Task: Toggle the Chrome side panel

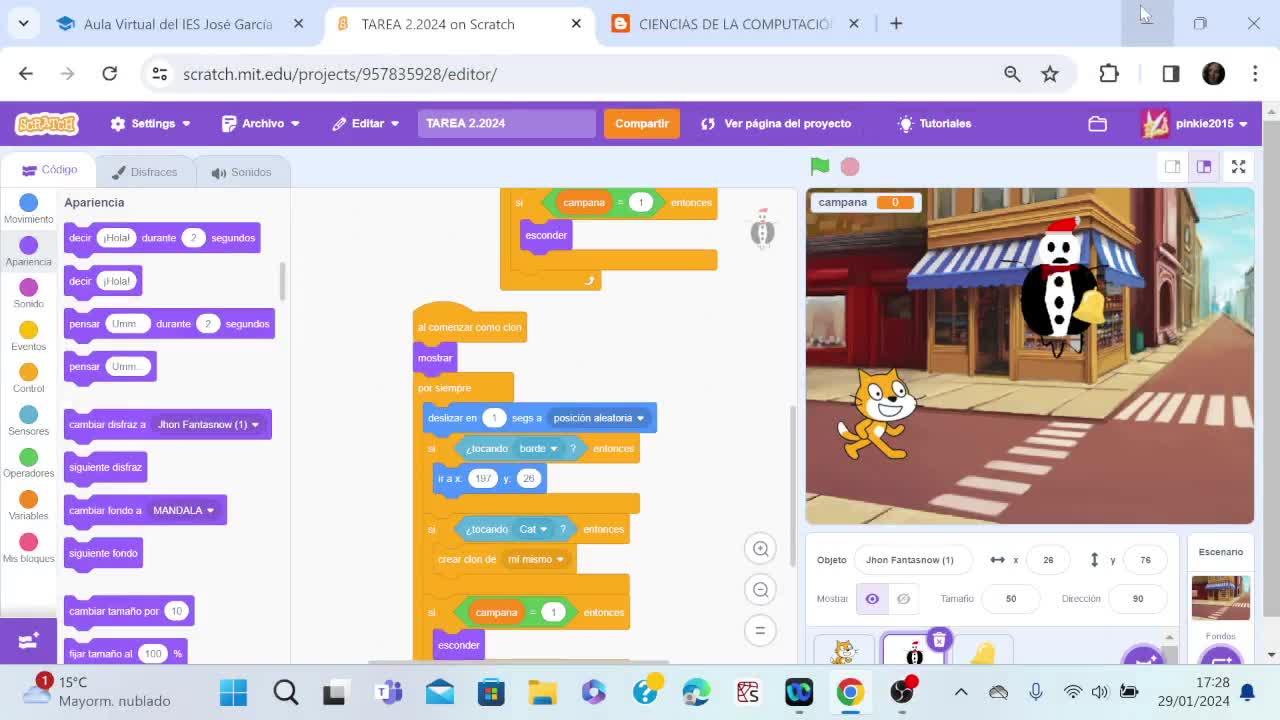Action: (1171, 74)
